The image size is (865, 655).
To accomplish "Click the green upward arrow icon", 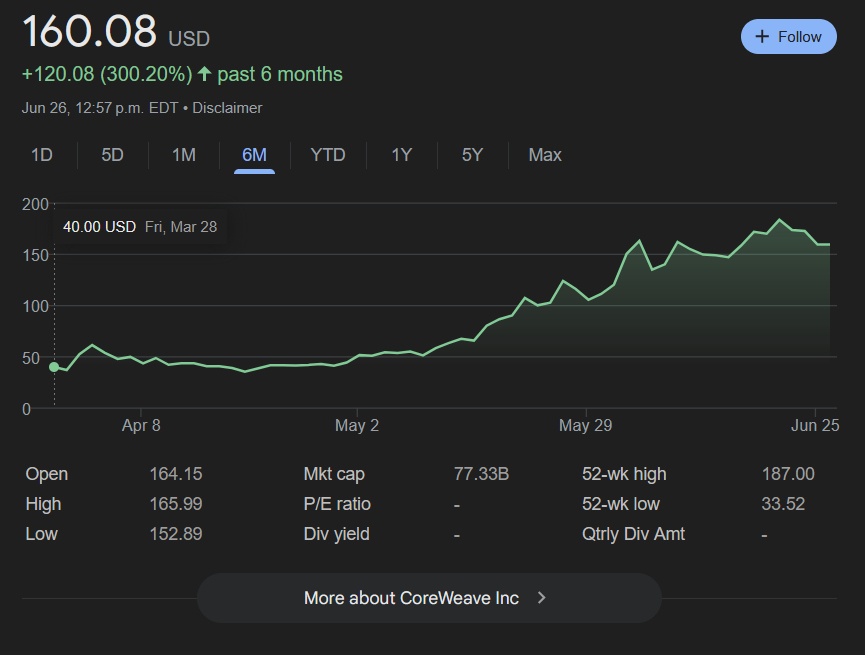I will pyautogui.click(x=205, y=74).
